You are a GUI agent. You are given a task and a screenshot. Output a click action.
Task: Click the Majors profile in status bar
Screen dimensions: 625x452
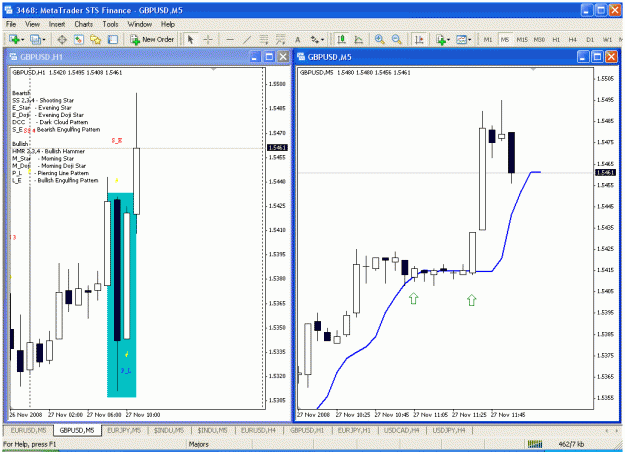[x=199, y=444]
